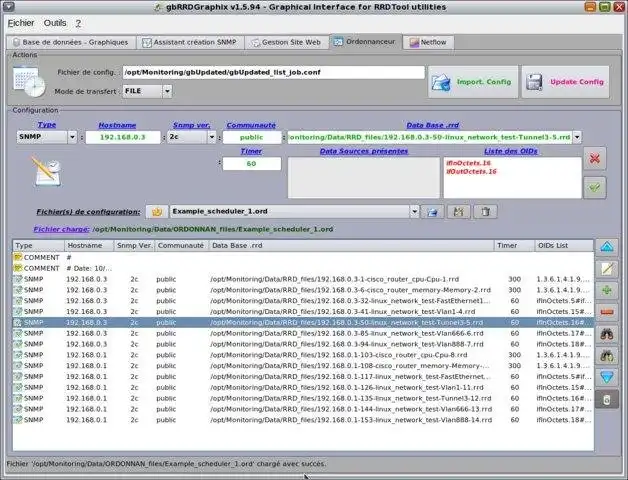Screen dimensions: 628x480
Task: Select ifInOctets.16 in the OIDs list
Action: pyautogui.click(x=469, y=163)
